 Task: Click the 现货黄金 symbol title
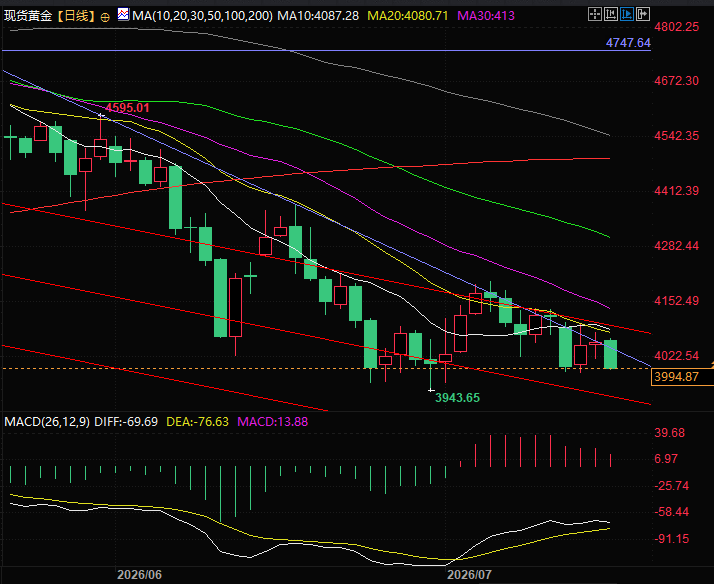point(28,16)
